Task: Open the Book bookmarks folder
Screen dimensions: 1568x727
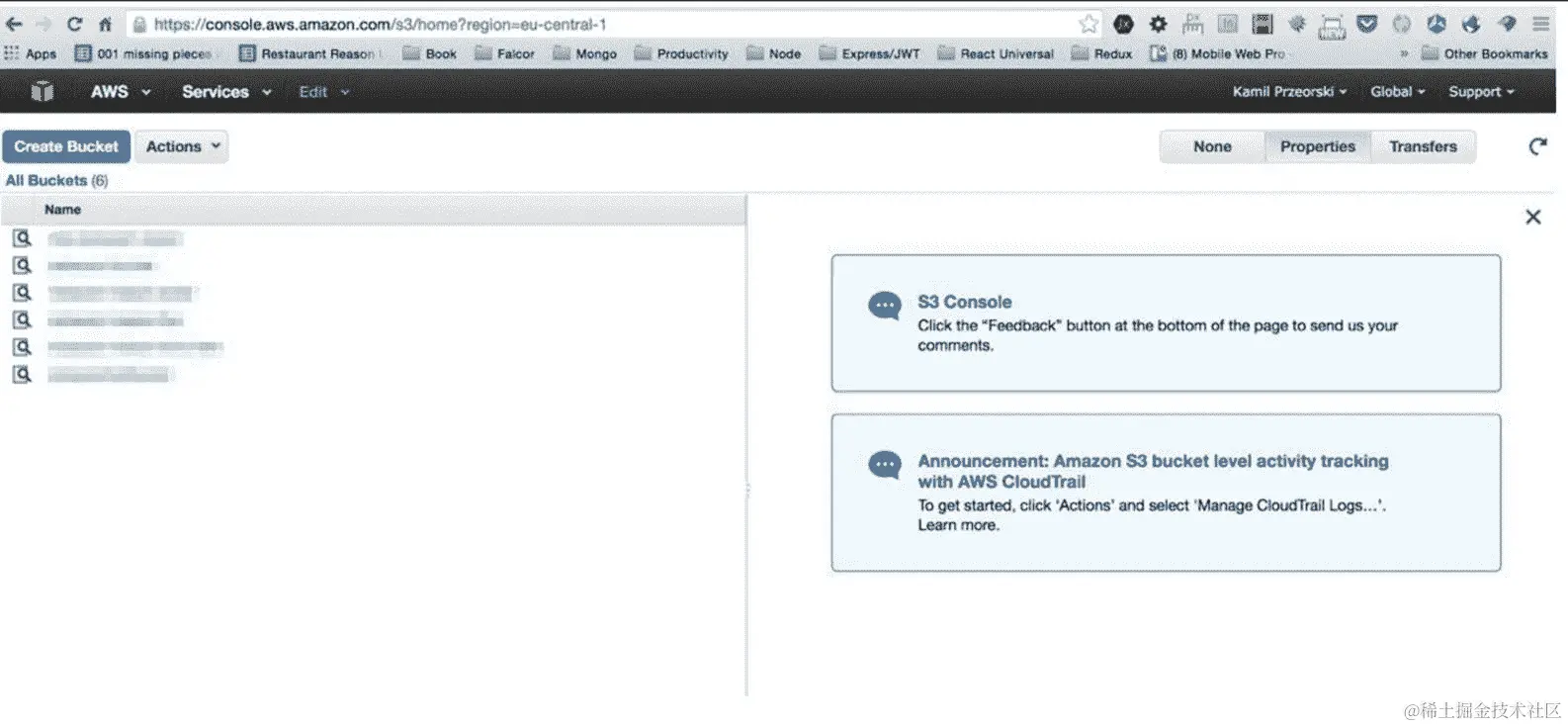Action: click(430, 53)
